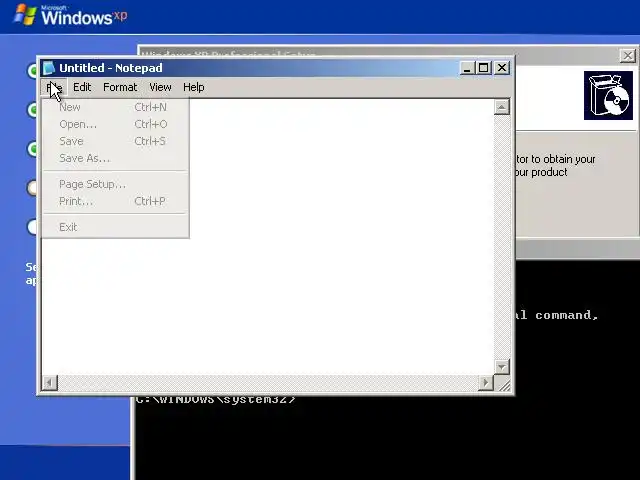The height and width of the screenshot is (480, 640).
Task: Choose New from the File menu
Action: pyautogui.click(x=116, y=107)
